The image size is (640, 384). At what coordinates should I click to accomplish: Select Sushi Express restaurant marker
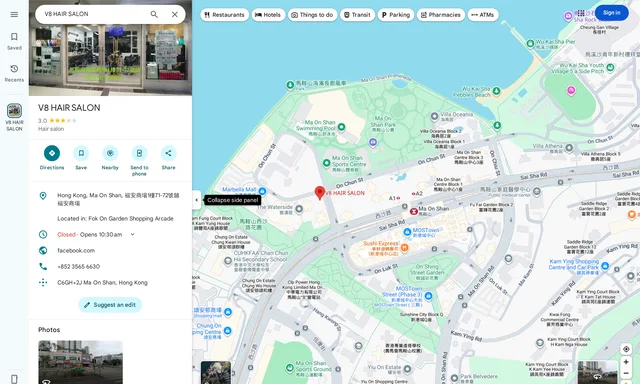(404, 247)
